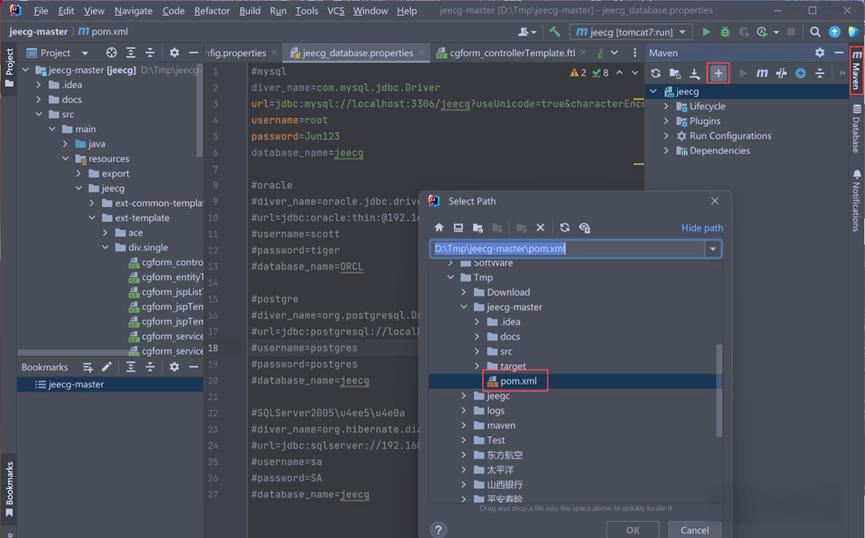Open Navigate menu
The image size is (865, 538).
pos(133,10)
